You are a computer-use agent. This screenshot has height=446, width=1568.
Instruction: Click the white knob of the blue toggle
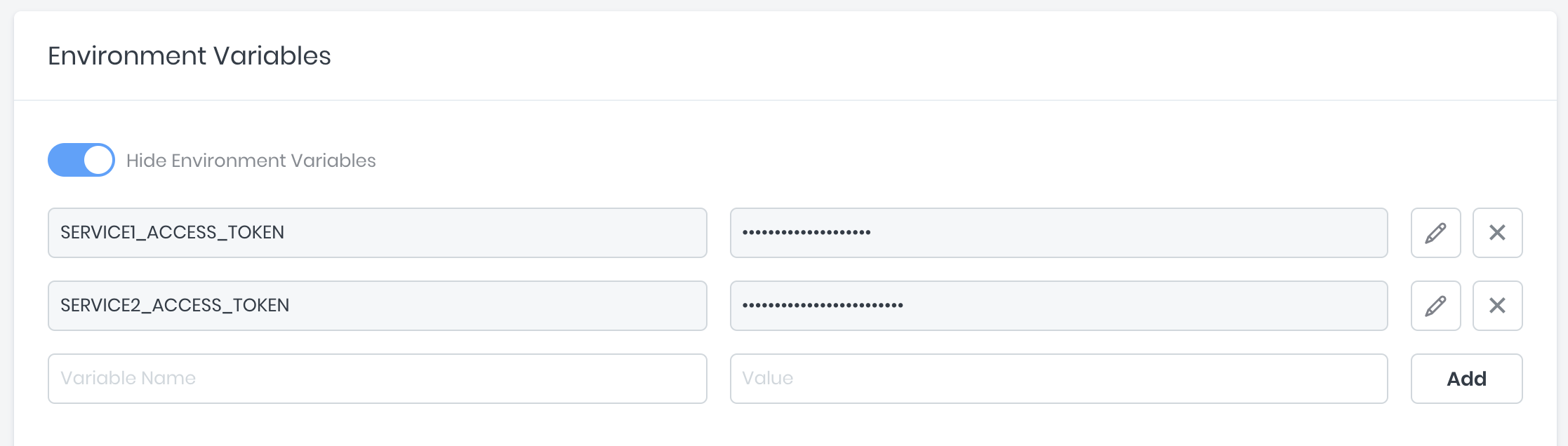99,160
